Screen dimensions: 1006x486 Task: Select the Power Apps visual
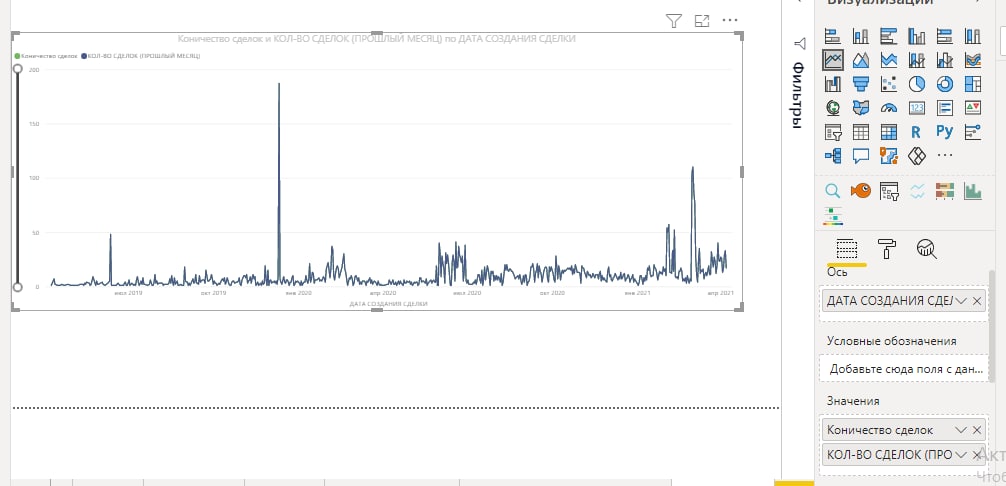(x=917, y=155)
